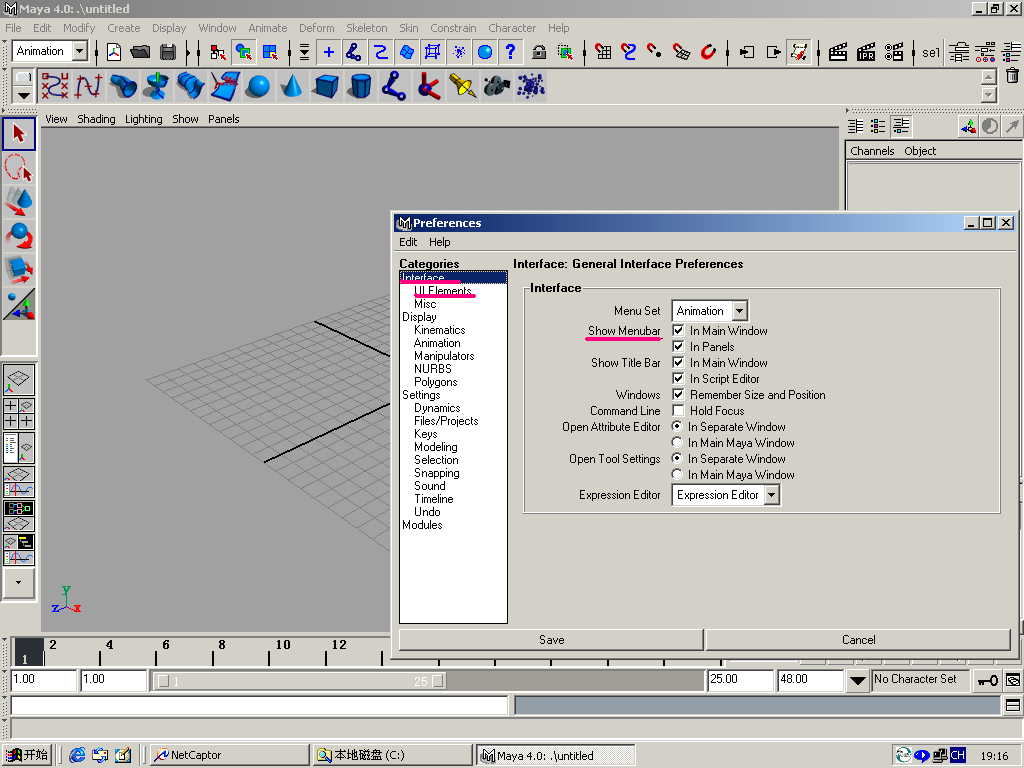Open the Expression Editor dropdown
This screenshot has width=1024, height=768.
click(726, 495)
